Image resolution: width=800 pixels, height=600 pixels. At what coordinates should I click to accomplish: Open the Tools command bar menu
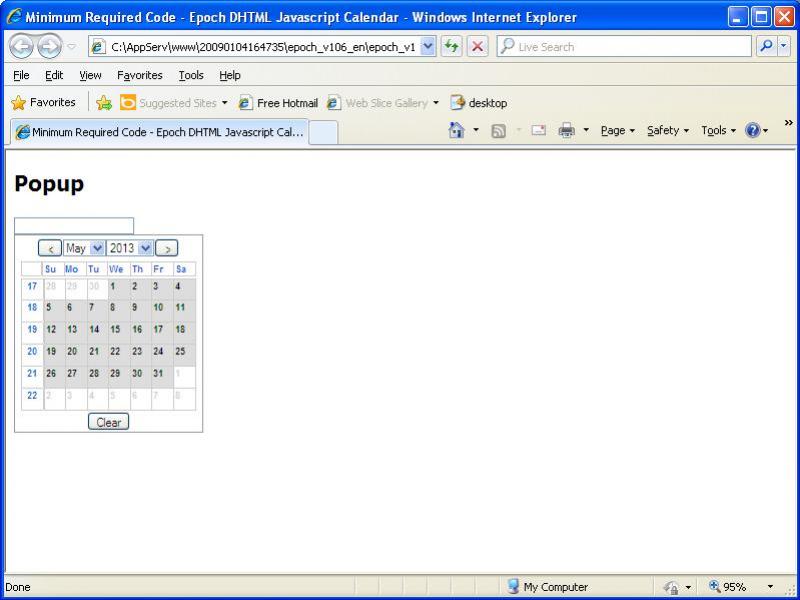(718, 131)
